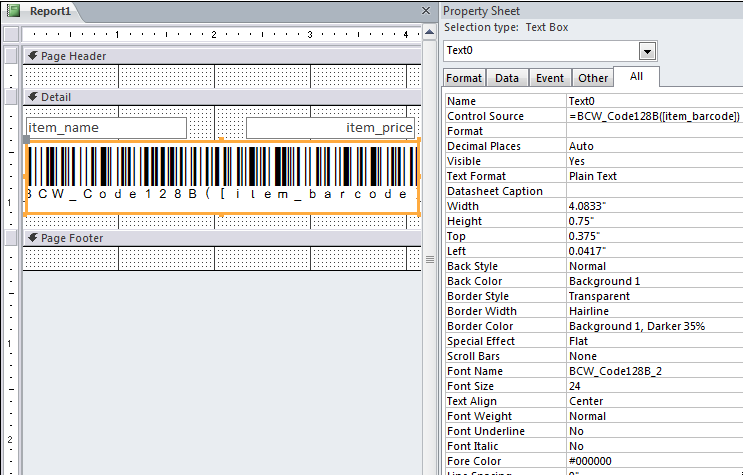The height and width of the screenshot is (475, 743).
Task: Click the move handle of barcode control
Action: pyautogui.click(x=27, y=139)
